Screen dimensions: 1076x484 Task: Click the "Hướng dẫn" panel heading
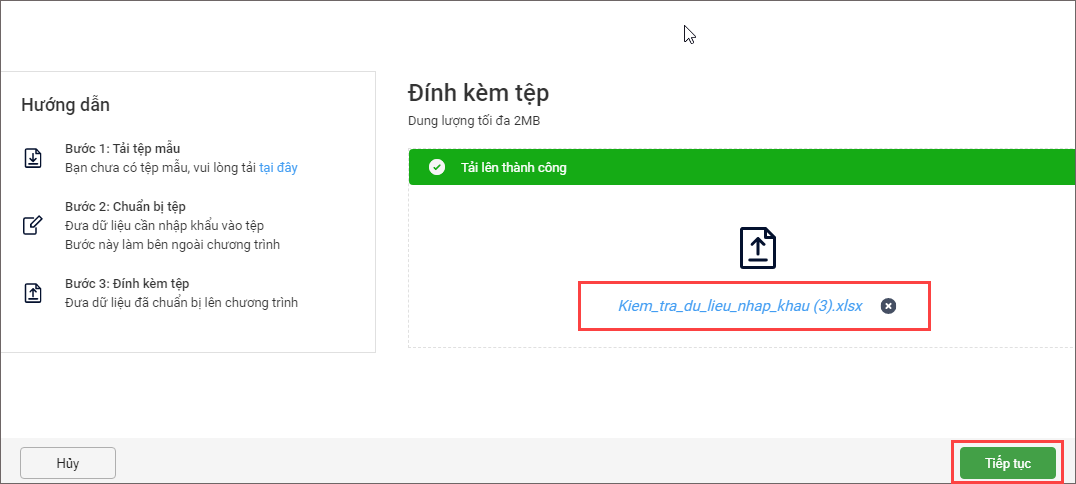click(65, 105)
